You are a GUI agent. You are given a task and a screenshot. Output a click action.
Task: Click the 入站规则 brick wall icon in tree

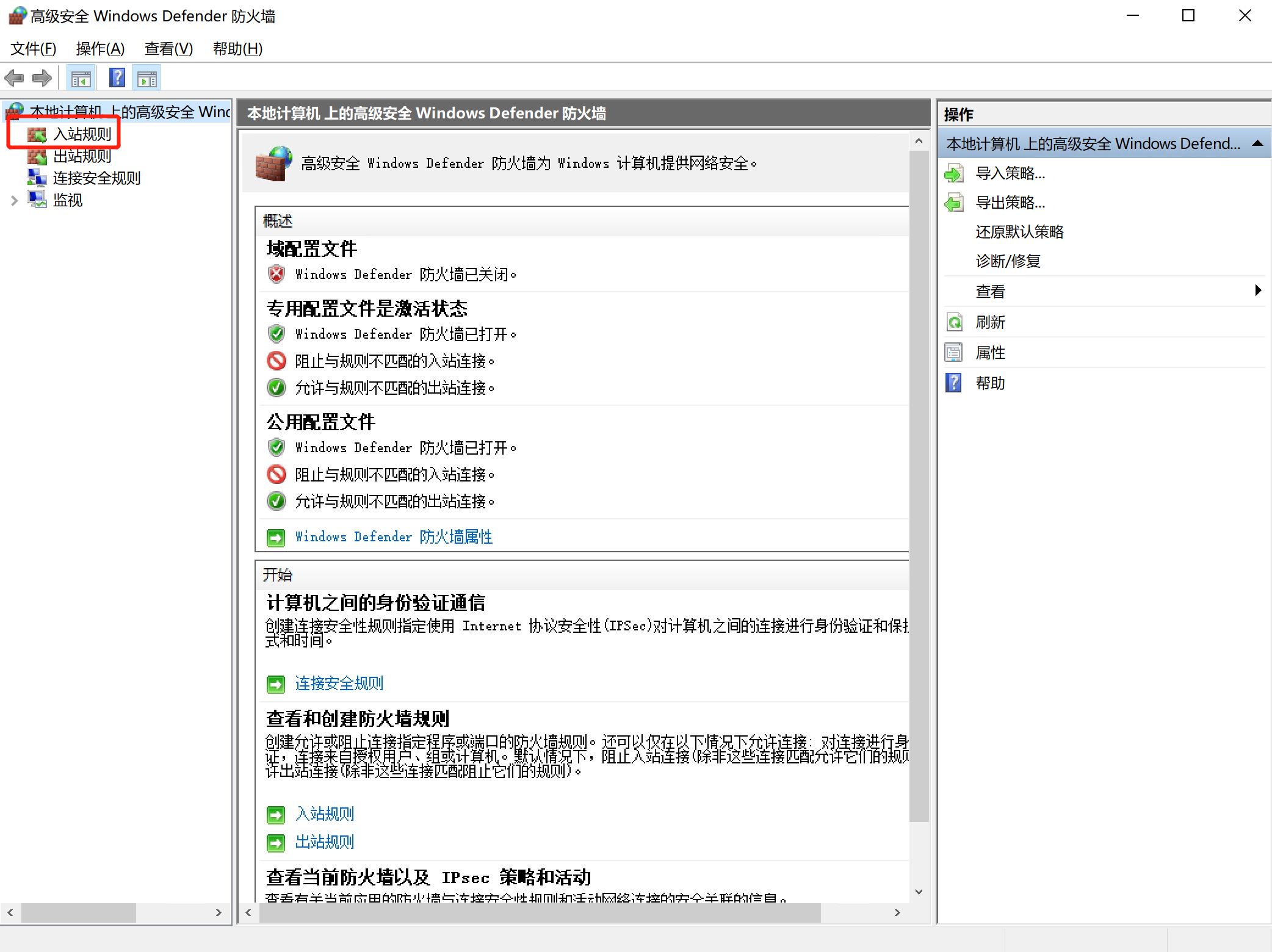(x=37, y=134)
